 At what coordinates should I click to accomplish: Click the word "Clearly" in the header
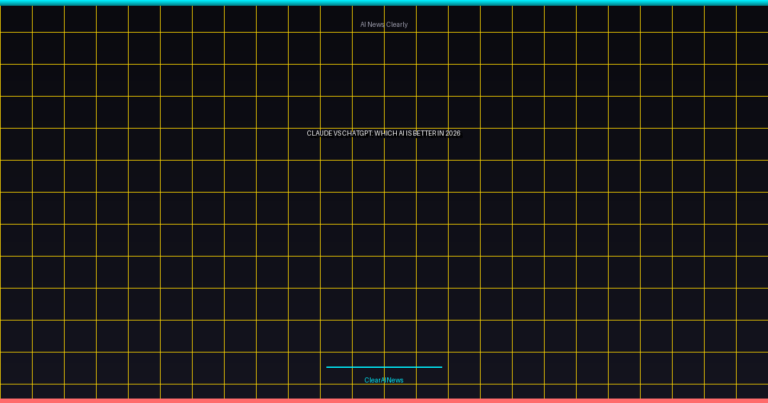pos(397,24)
